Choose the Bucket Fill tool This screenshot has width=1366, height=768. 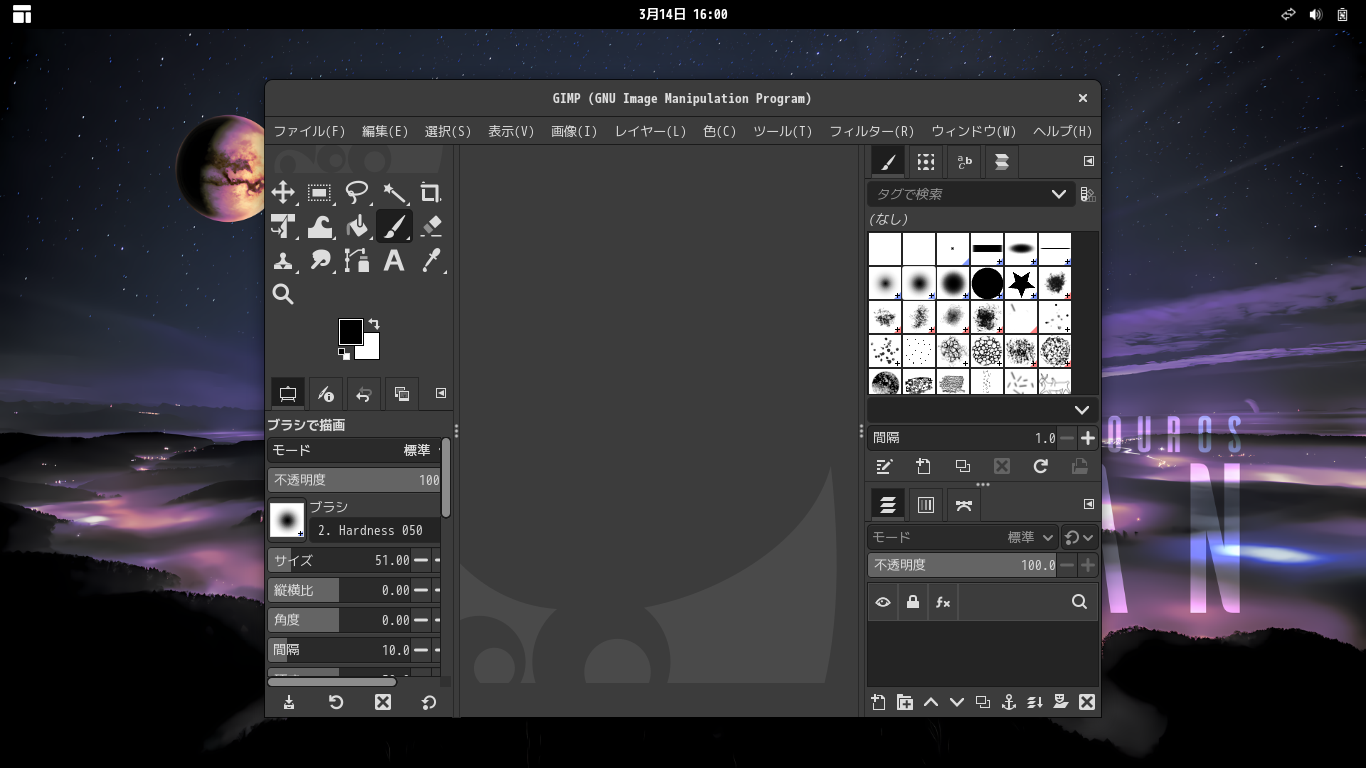(357, 227)
